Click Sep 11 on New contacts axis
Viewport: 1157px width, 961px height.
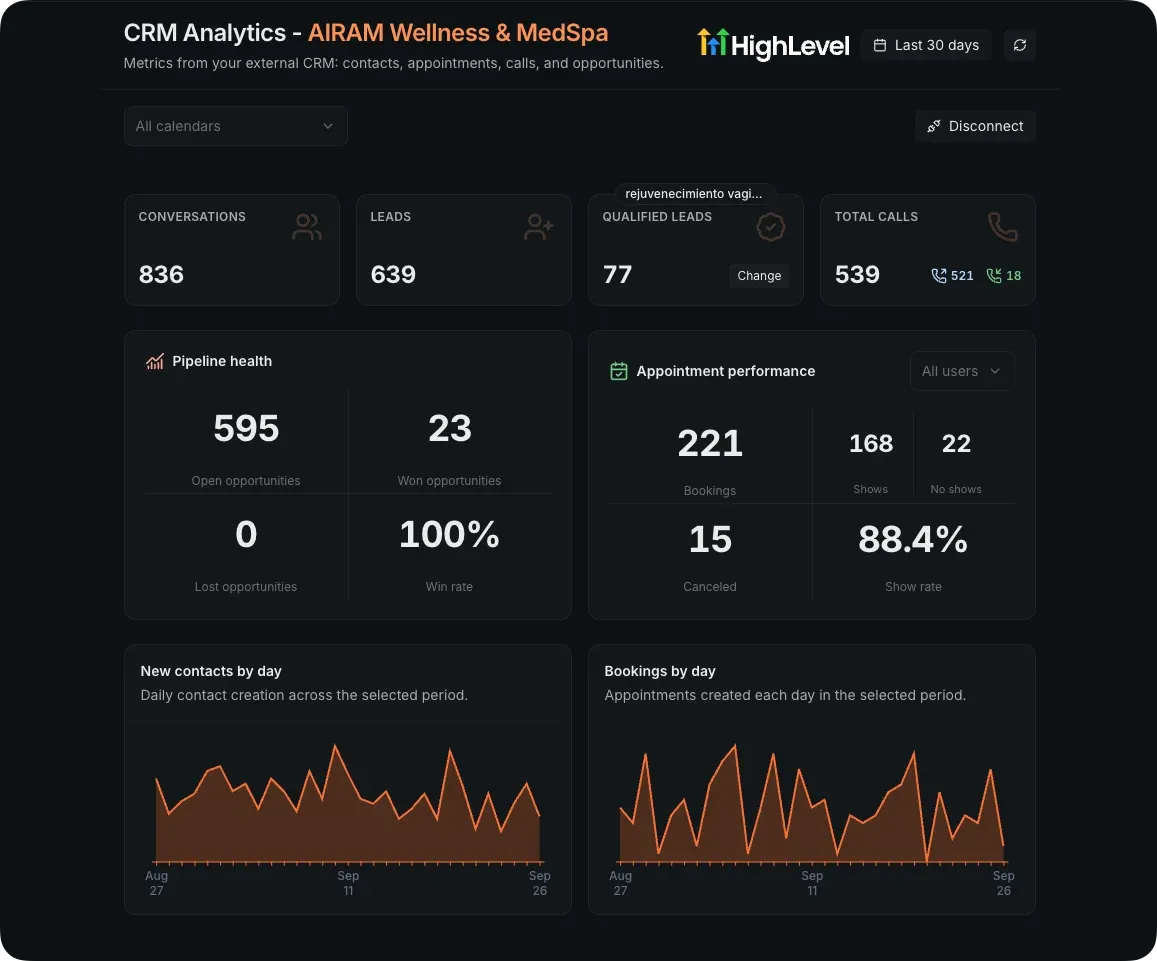348,883
